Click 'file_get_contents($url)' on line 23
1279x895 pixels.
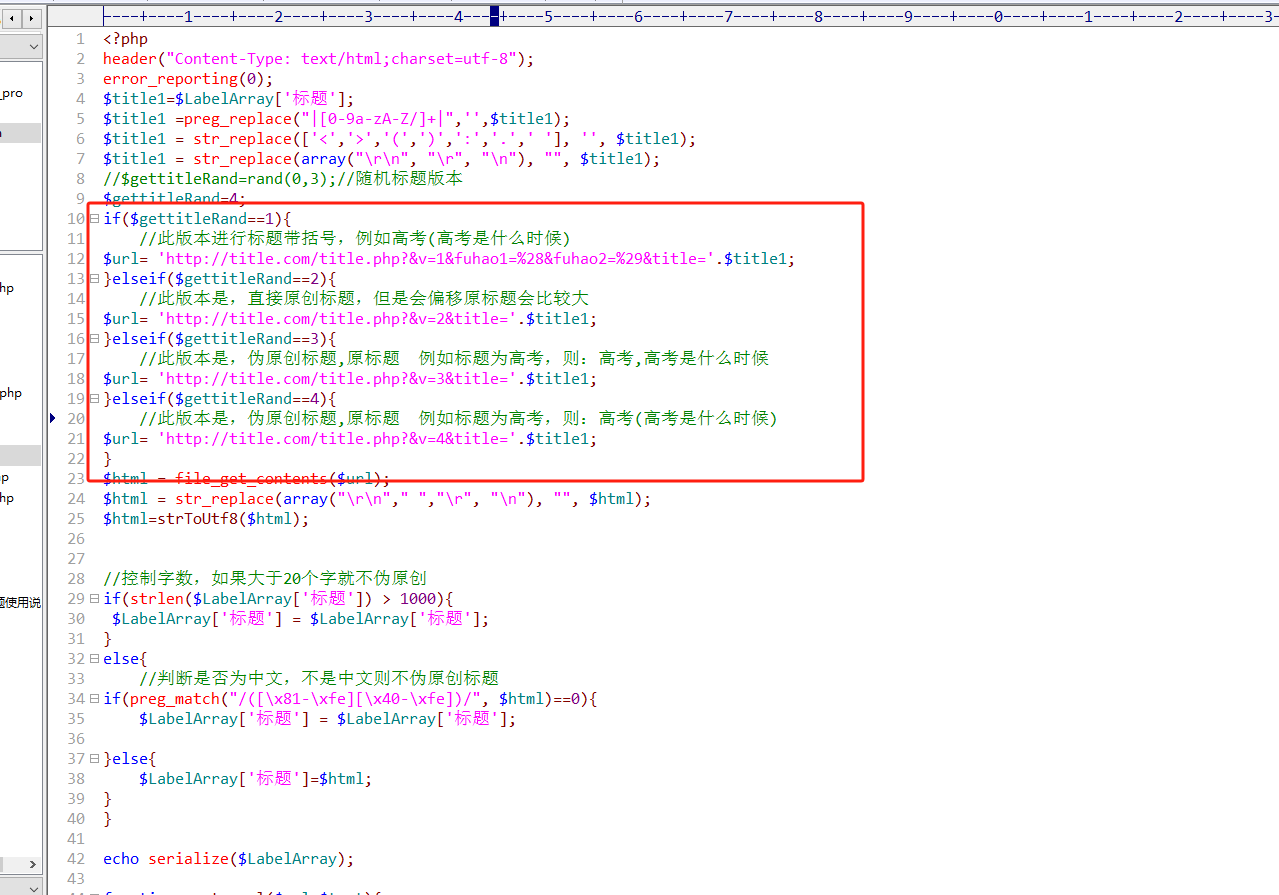coord(279,478)
